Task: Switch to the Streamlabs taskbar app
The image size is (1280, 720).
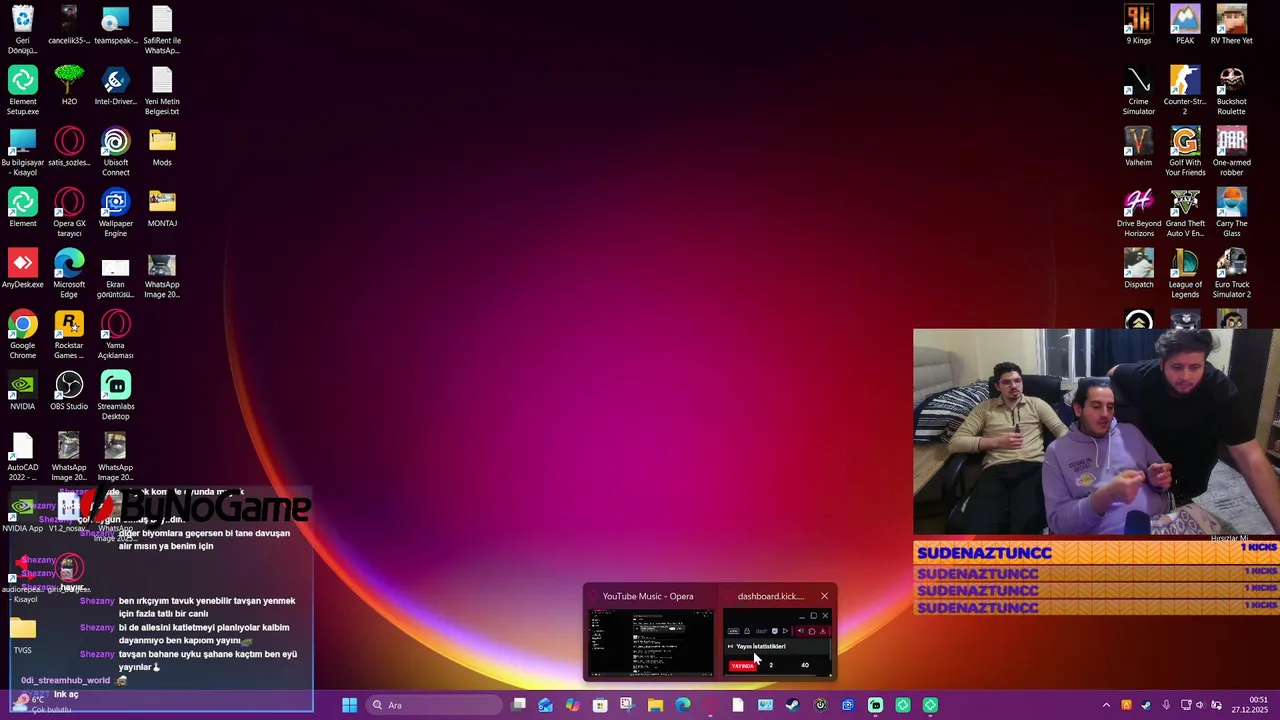Action: (x=875, y=705)
